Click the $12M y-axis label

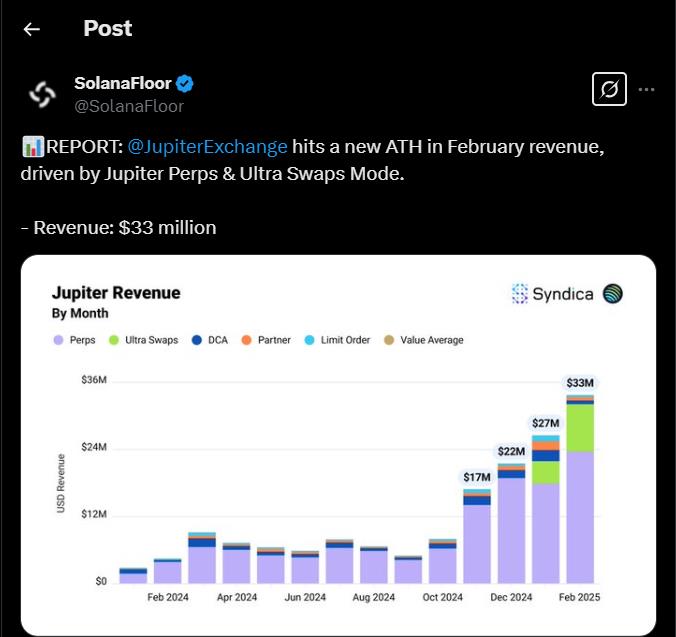pyautogui.click(x=94, y=514)
